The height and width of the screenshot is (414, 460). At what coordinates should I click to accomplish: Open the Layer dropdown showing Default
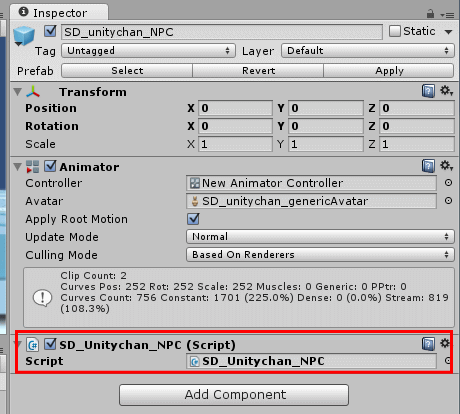(x=368, y=51)
